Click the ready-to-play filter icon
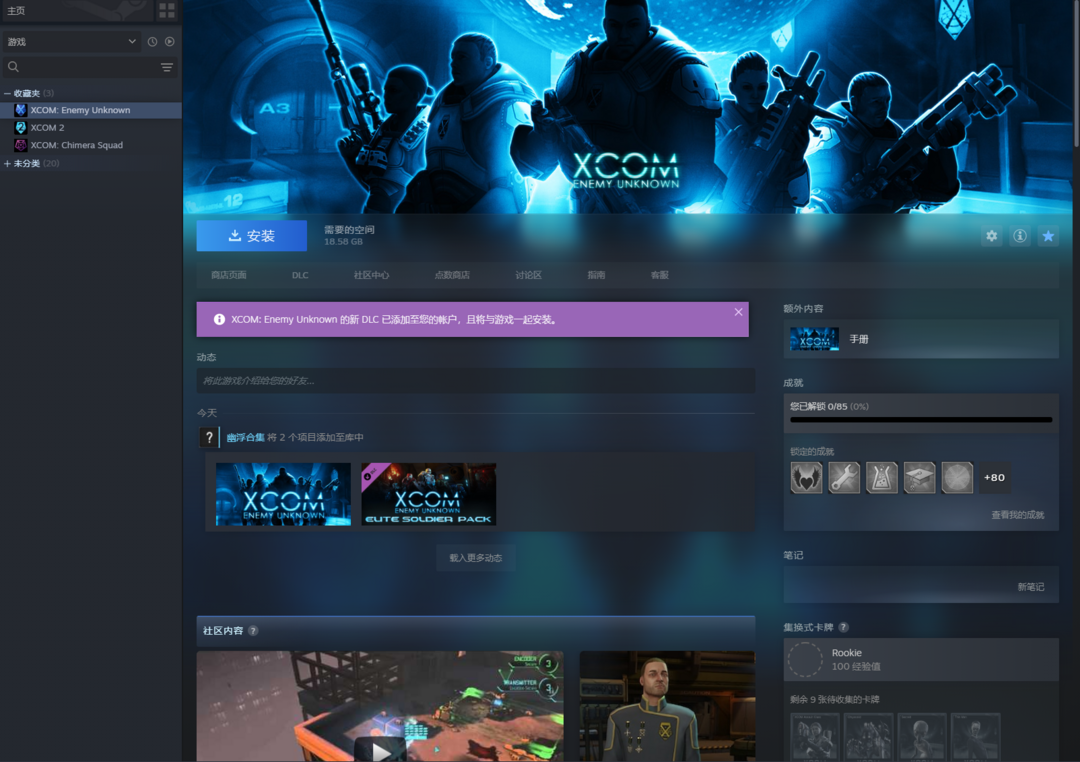The width and height of the screenshot is (1080, 762). pyautogui.click(x=169, y=42)
